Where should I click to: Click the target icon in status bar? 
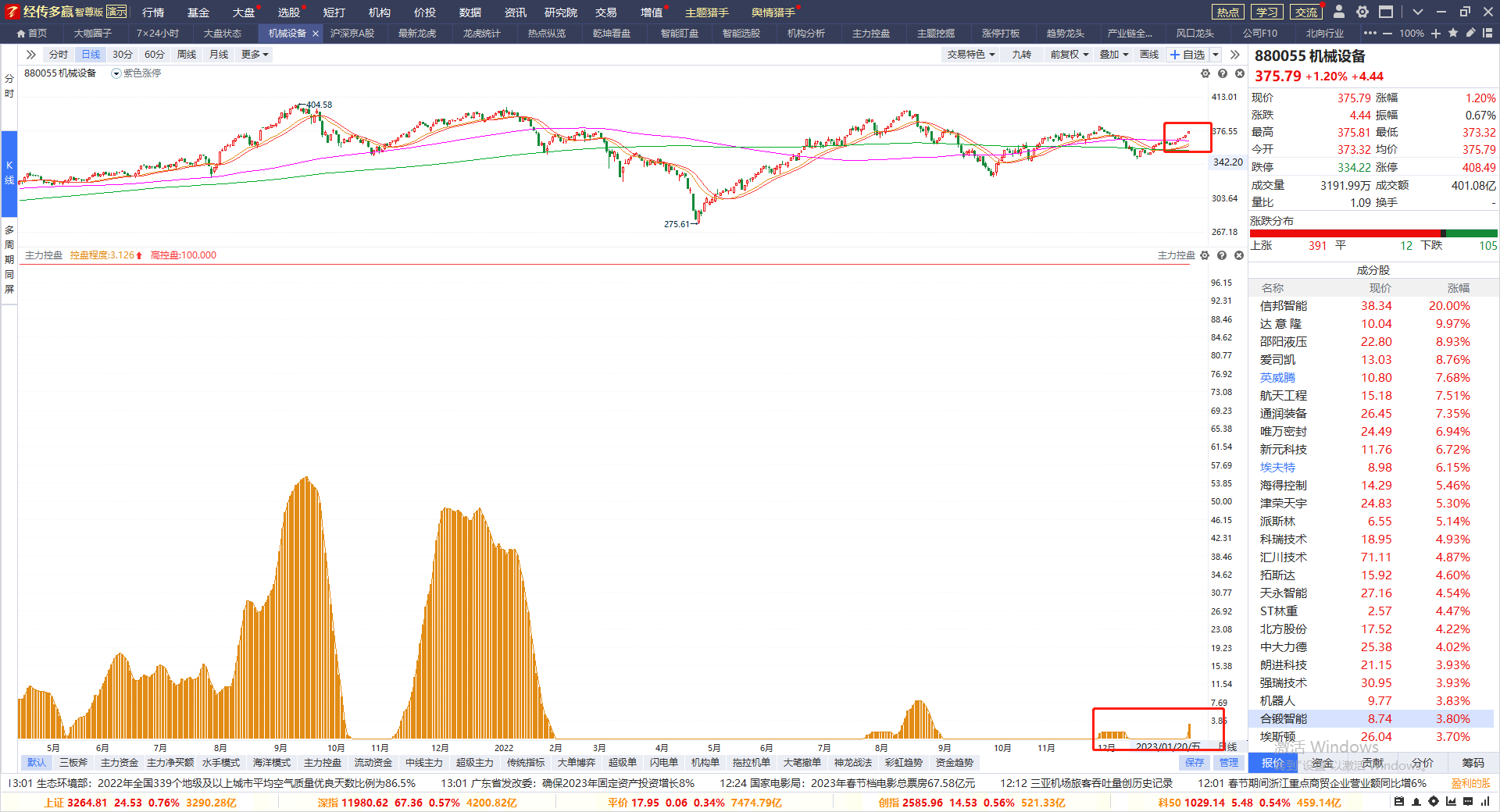point(1433,802)
